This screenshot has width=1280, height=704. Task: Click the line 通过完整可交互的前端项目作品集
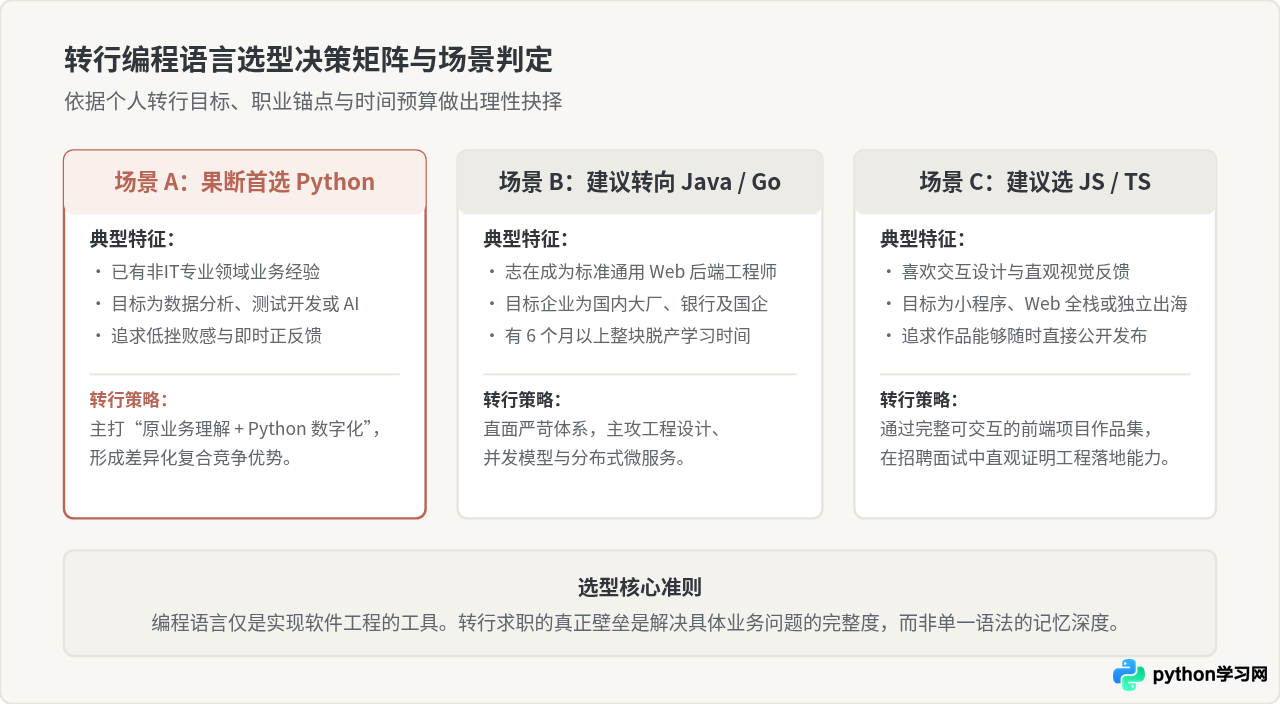pyautogui.click(x=1017, y=429)
